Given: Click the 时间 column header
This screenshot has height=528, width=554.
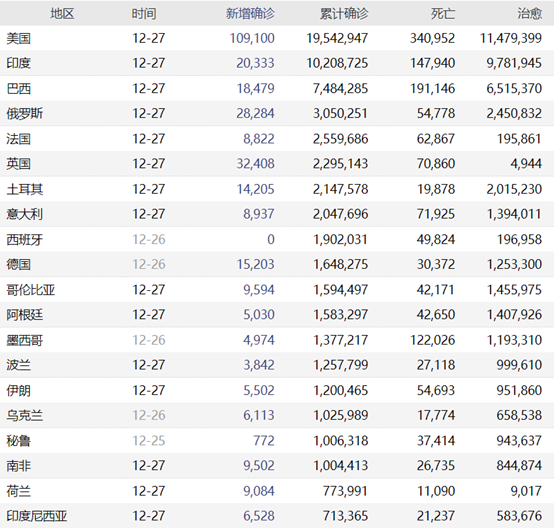Looking at the screenshot, I should click(144, 14).
